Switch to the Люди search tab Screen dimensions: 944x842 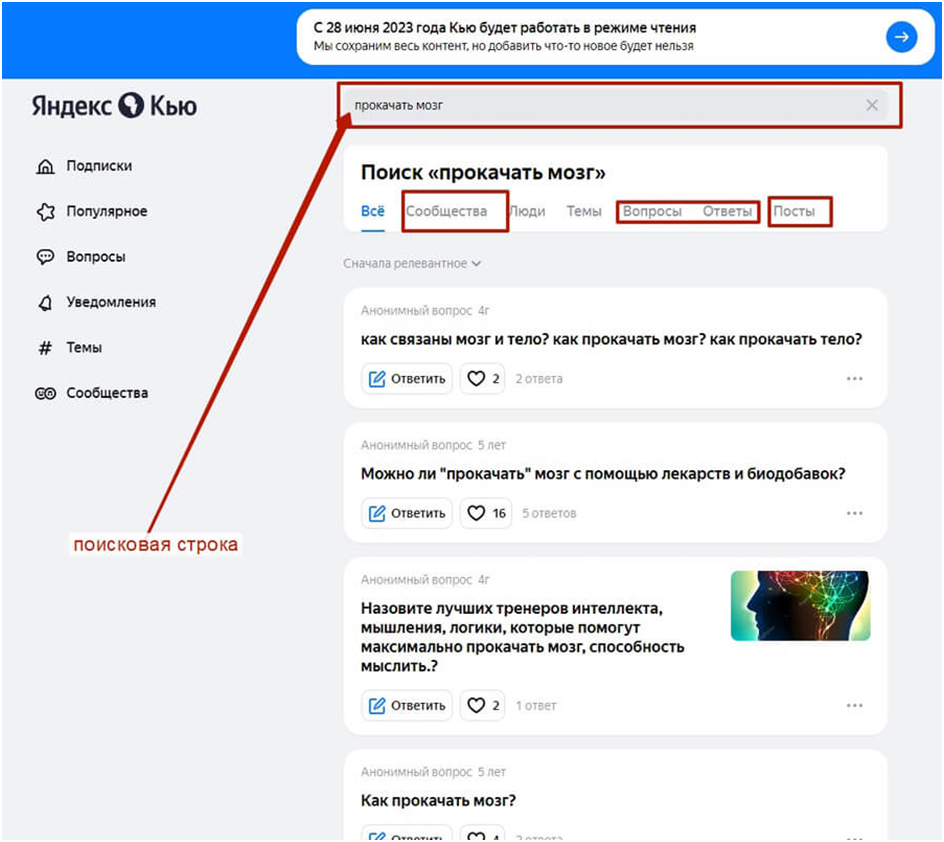tap(527, 211)
